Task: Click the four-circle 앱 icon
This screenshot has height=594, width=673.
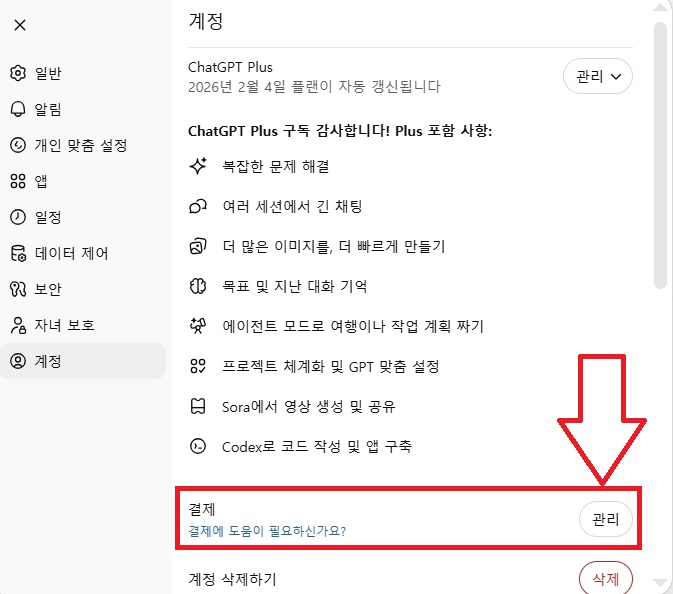Action: point(18,181)
